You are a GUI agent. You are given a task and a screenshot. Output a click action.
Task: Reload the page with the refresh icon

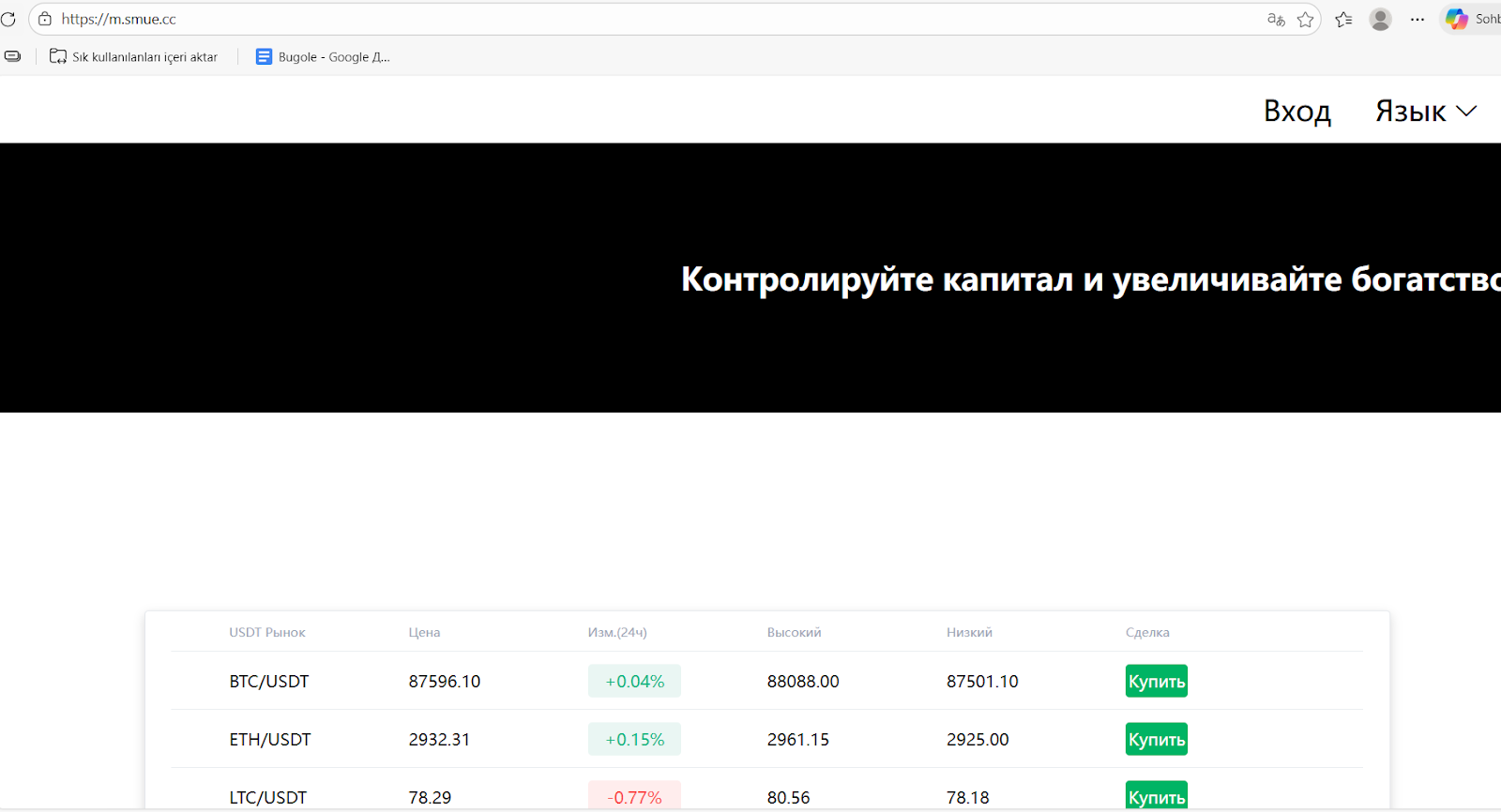pos(8,19)
